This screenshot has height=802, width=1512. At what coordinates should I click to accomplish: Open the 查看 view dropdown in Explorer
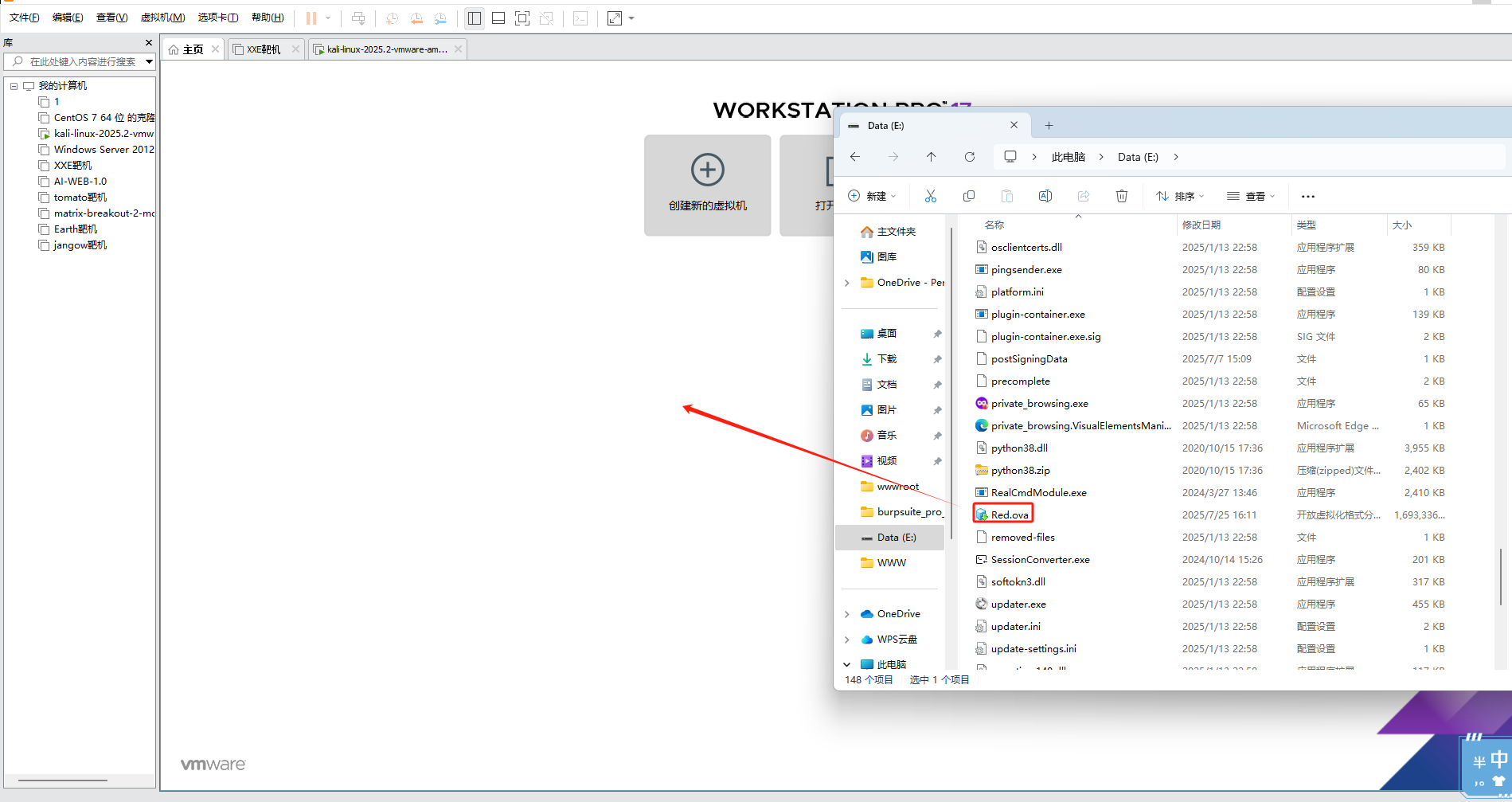tap(1251, 196)
